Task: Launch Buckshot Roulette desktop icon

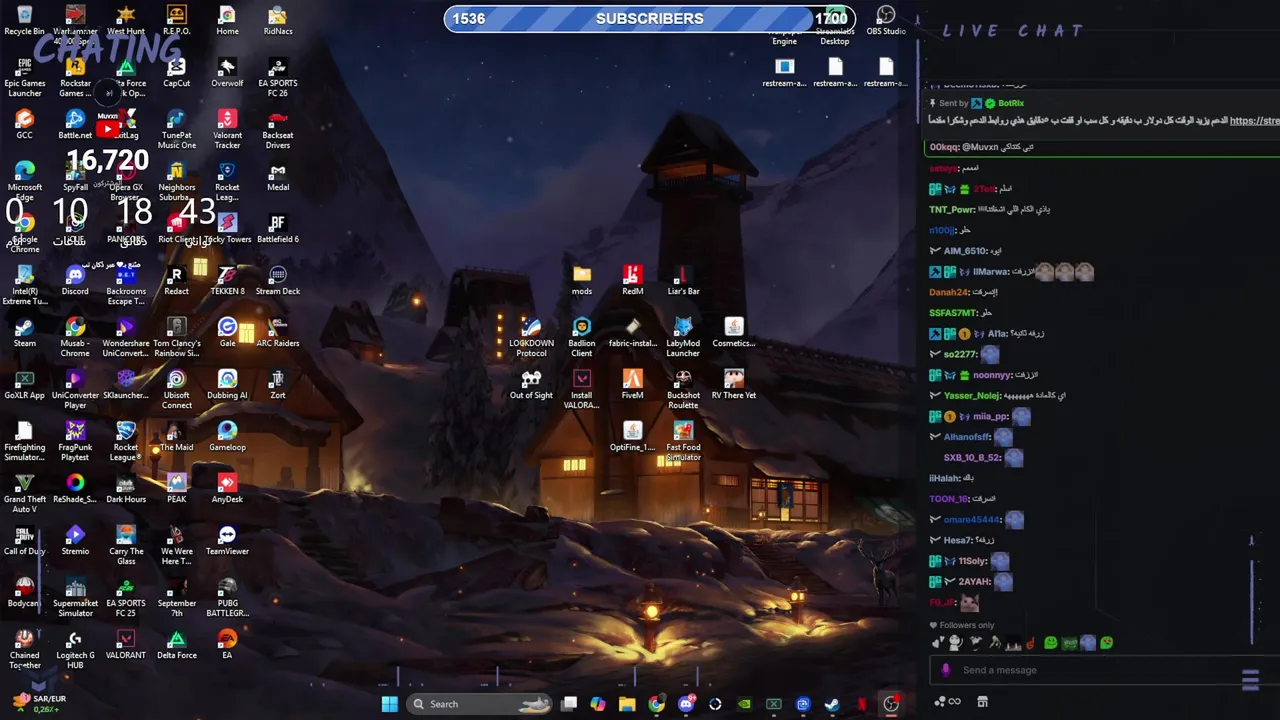Action: [683, 389]
